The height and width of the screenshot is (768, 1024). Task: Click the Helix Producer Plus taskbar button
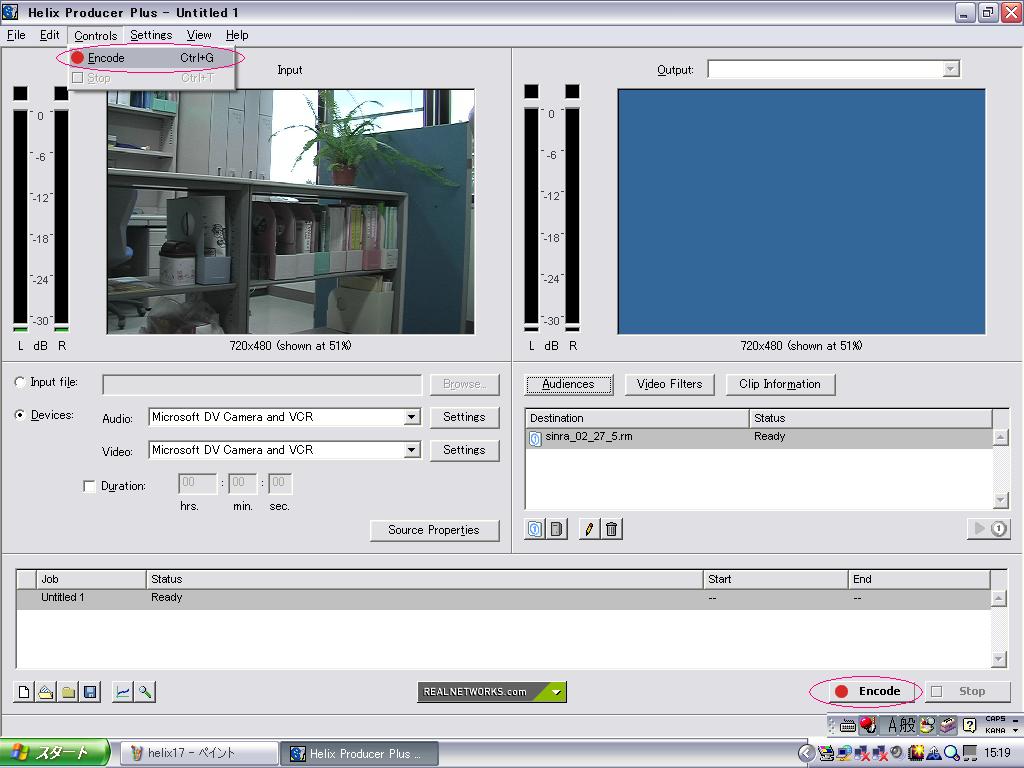click(359, 754)
